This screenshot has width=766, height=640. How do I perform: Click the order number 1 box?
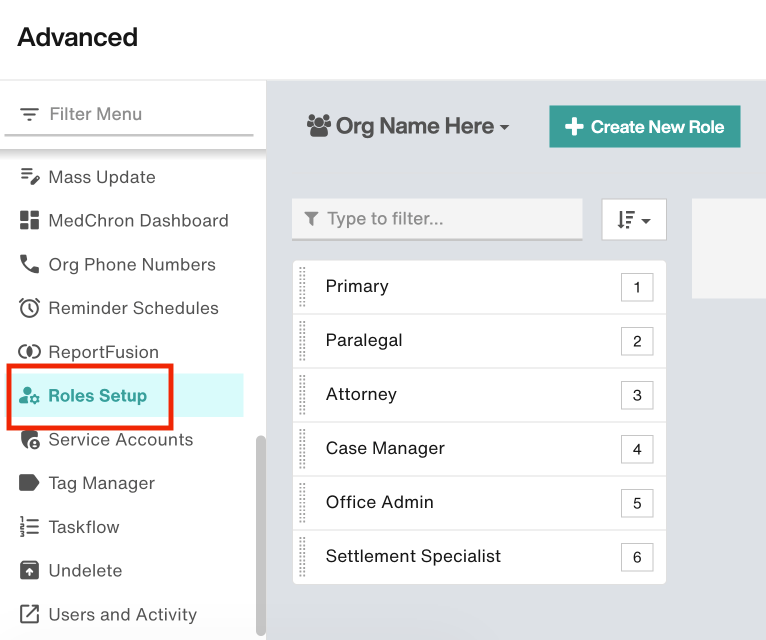[x=637, y=287]
